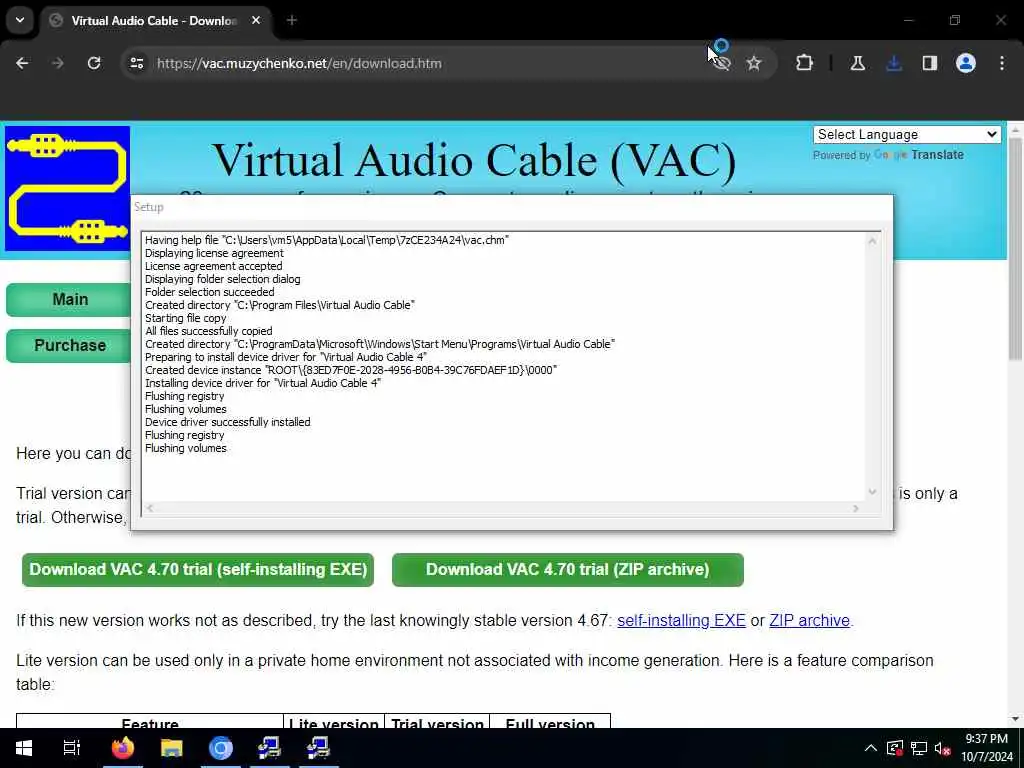Open Chrome Labs flask icon
The height and width of the screenshot is (768, 1024).
pyautogui.click(x=857, y=63)
